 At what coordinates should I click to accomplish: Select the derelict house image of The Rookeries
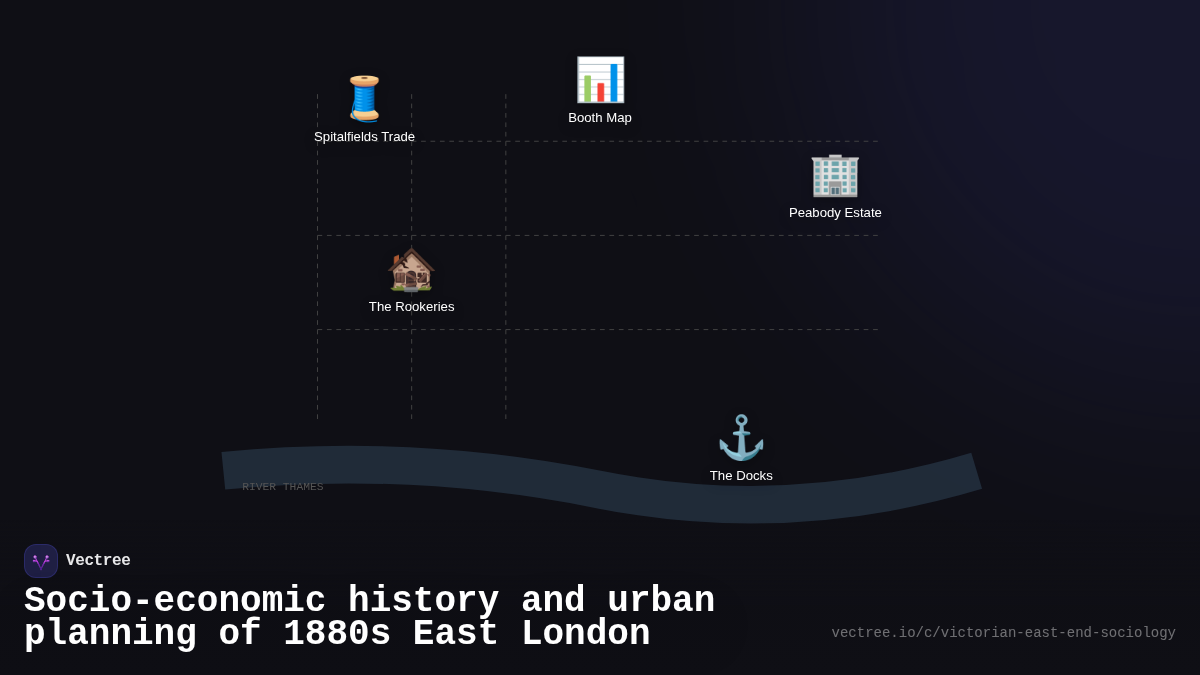411,268
